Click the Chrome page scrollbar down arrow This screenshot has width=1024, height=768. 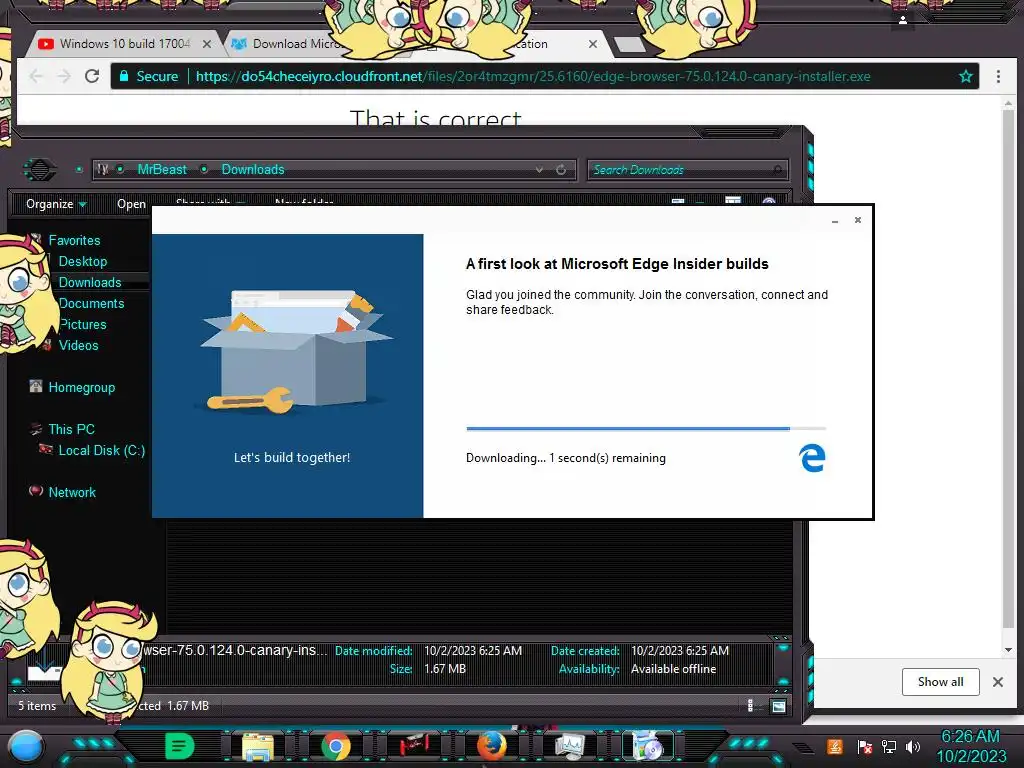point(1008,650)
